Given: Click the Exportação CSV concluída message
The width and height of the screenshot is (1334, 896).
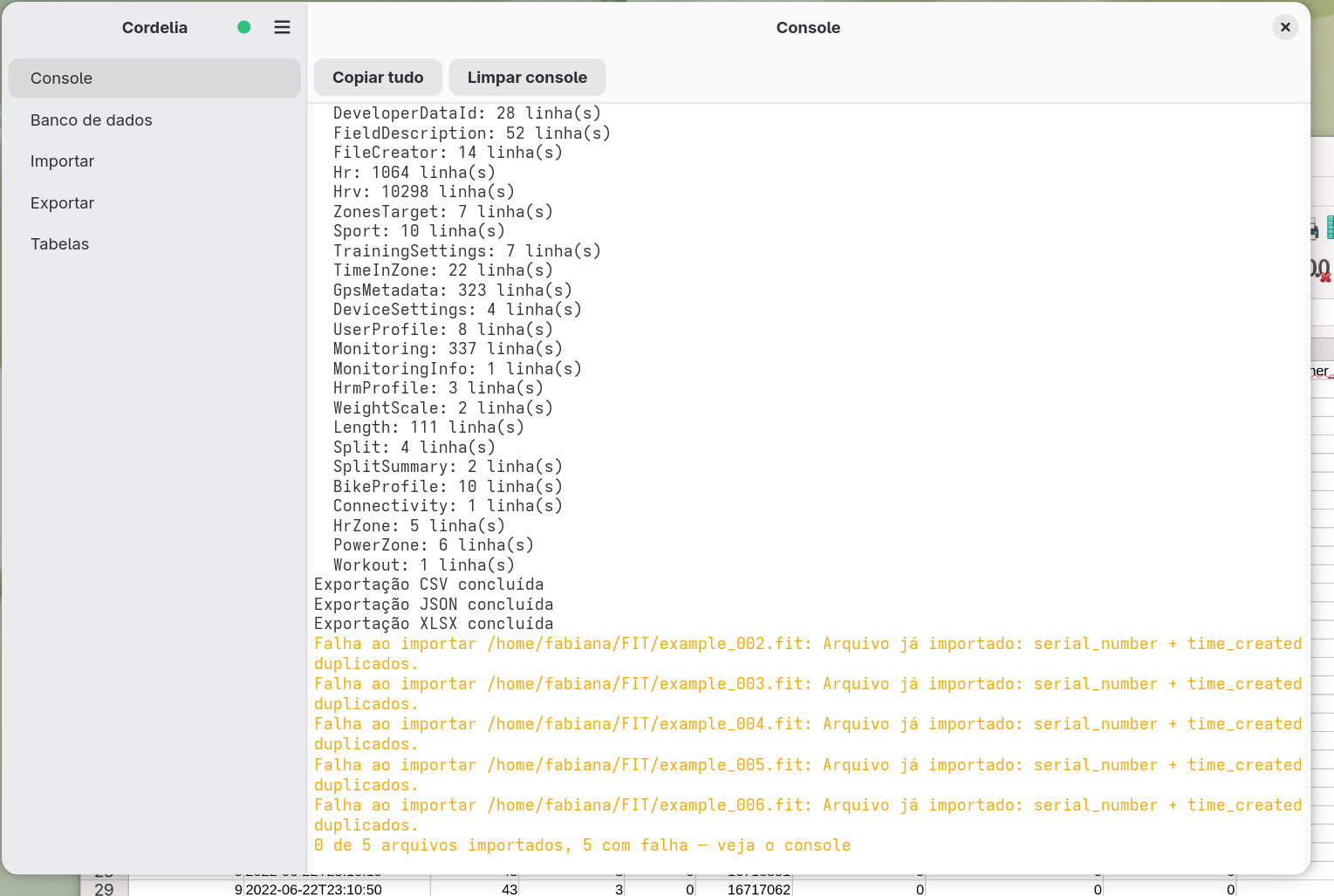Looking at the screenshot, I should point(429,585).
